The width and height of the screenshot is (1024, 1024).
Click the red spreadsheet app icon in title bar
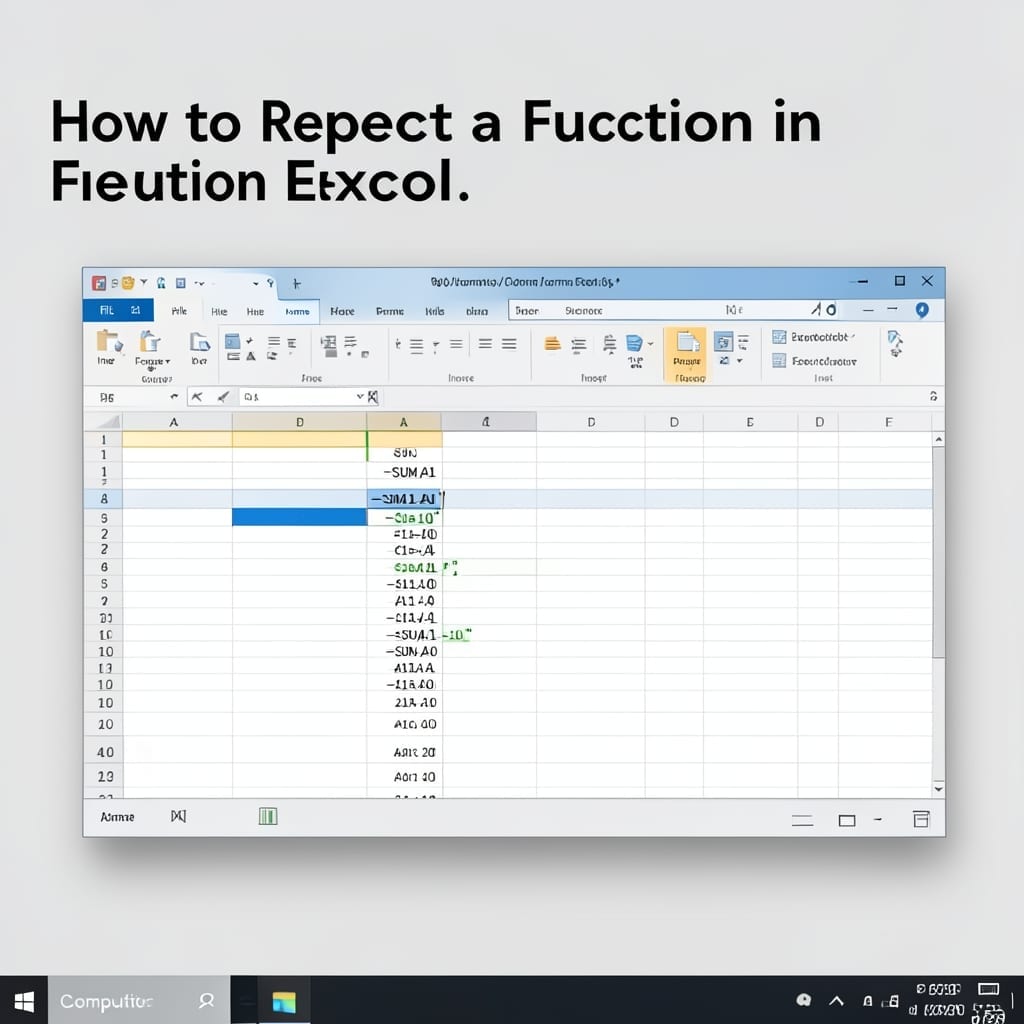click(x=99, y=283)
